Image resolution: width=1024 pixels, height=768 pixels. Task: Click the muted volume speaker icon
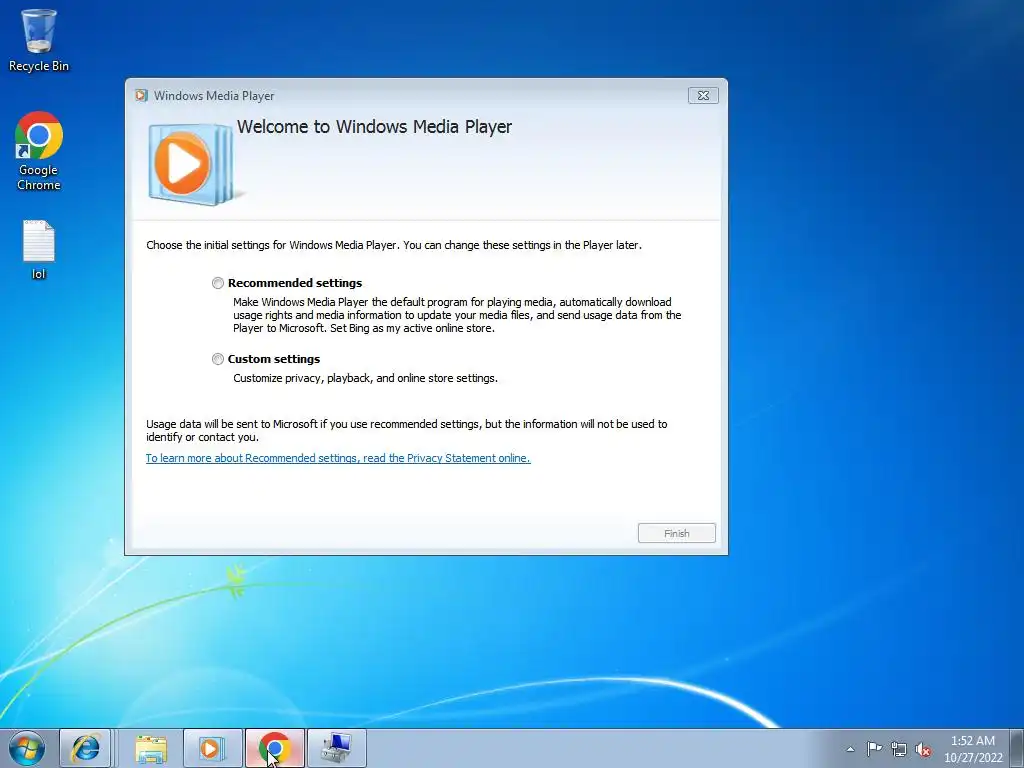[x=923, y=749]
